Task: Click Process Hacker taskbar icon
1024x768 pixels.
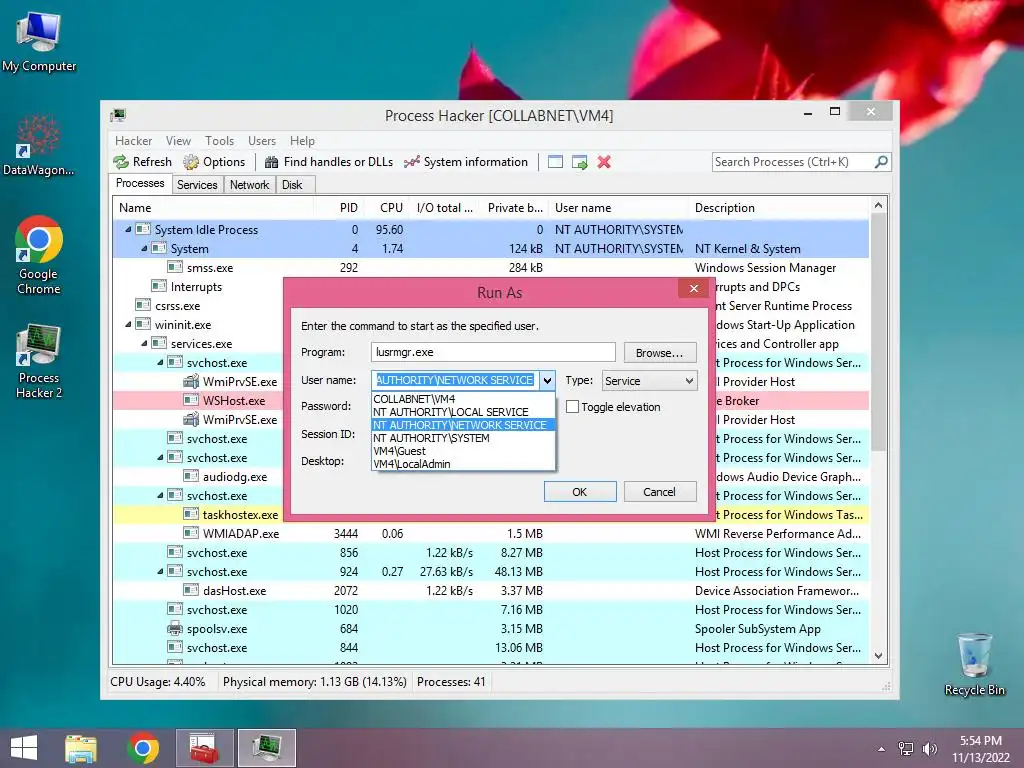Action: [267, 748]
